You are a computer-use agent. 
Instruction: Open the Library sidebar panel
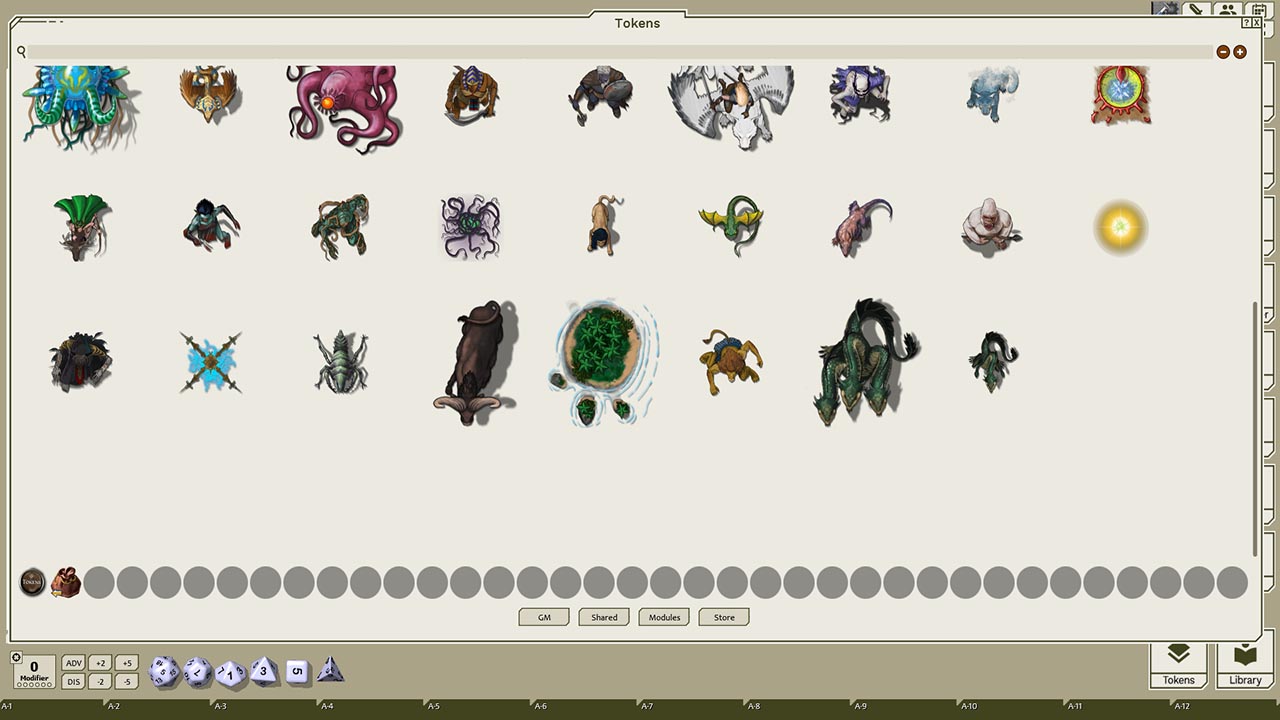click(x=1245, y=664)
